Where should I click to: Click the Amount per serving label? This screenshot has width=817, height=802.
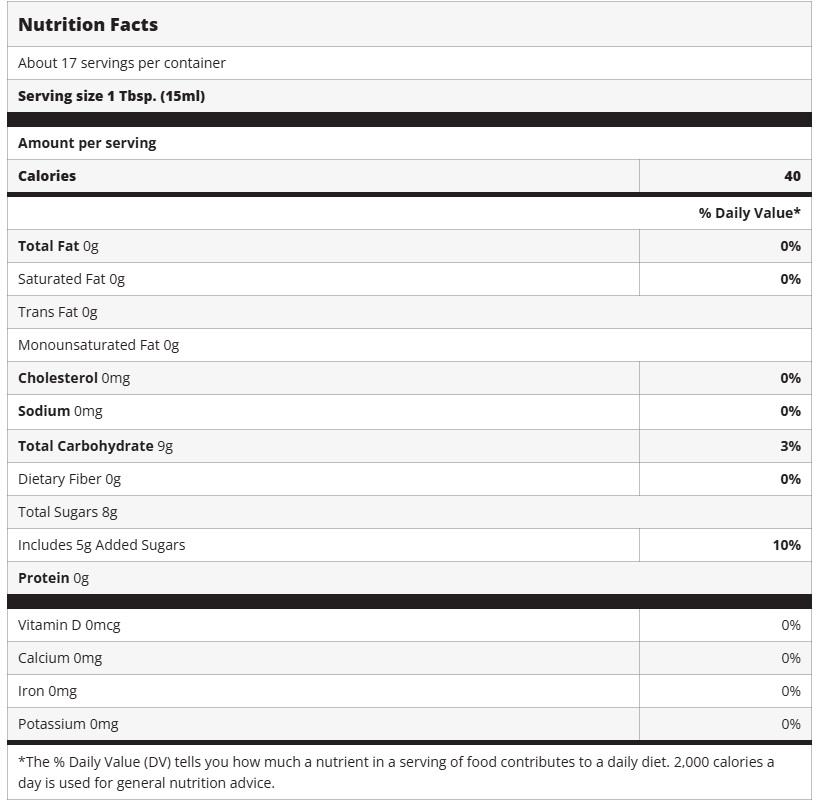tap(87, 143)
